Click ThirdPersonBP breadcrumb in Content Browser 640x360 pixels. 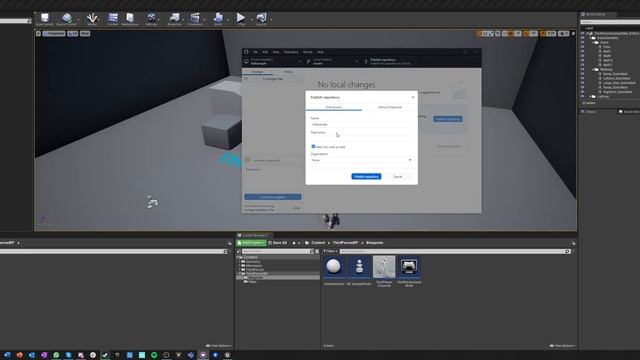[345, 243]
